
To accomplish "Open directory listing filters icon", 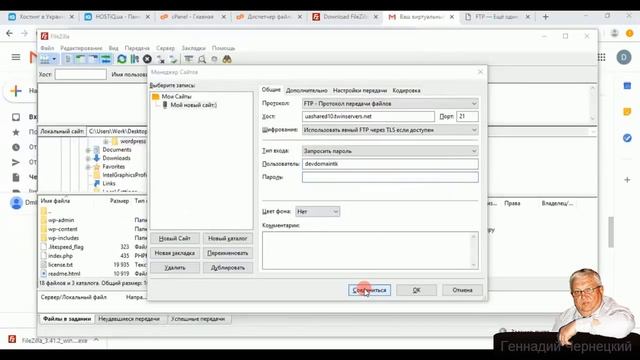I will pyautogui.click(x=188, y=59).
